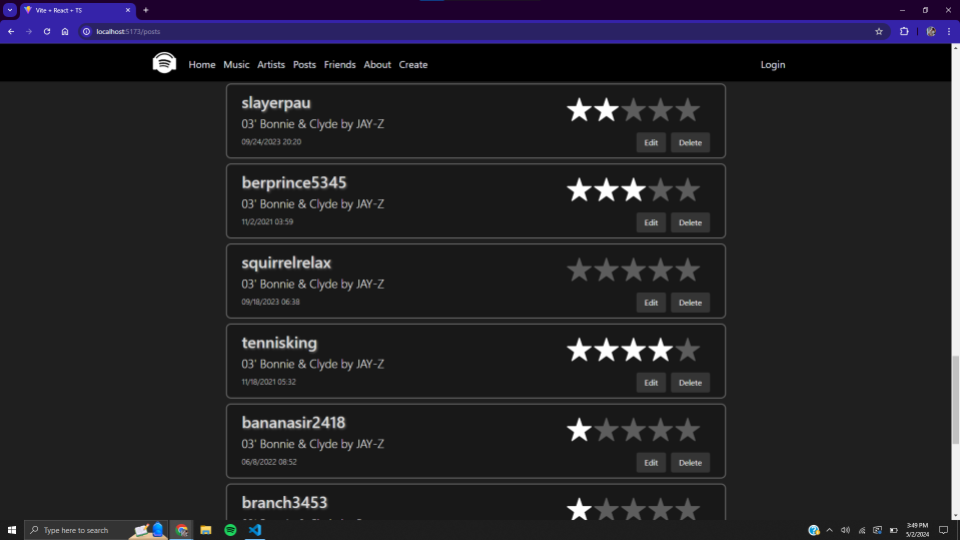Screen dimensions: 960x540
Task: Open the taskbar volume control
Action: click(846, 530)
